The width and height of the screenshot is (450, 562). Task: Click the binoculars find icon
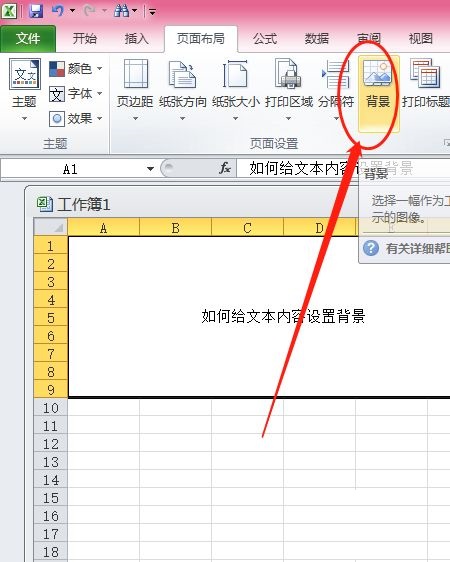(x=121, y=11)
